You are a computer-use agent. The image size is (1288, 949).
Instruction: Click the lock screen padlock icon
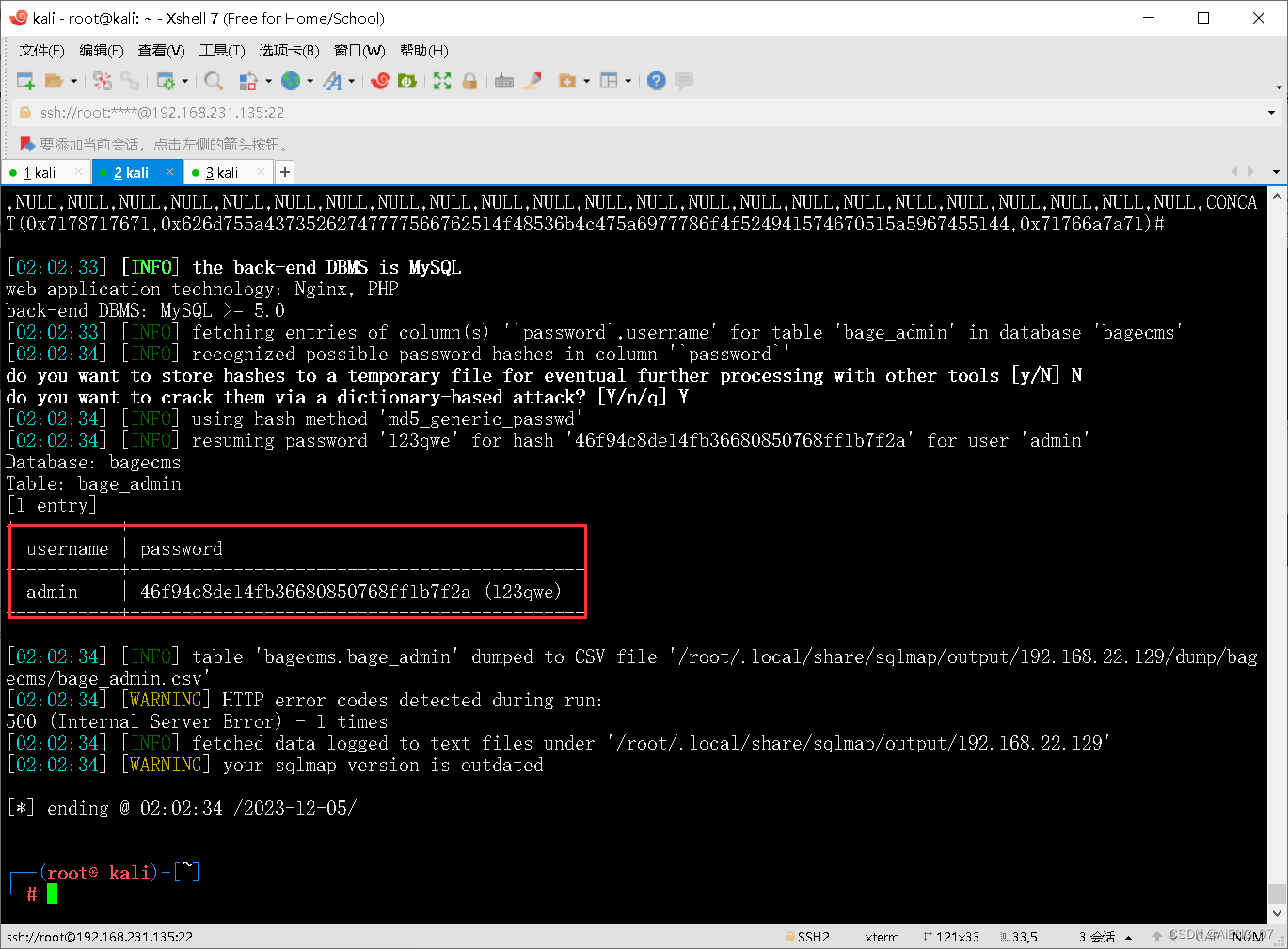tap(469, 81)
